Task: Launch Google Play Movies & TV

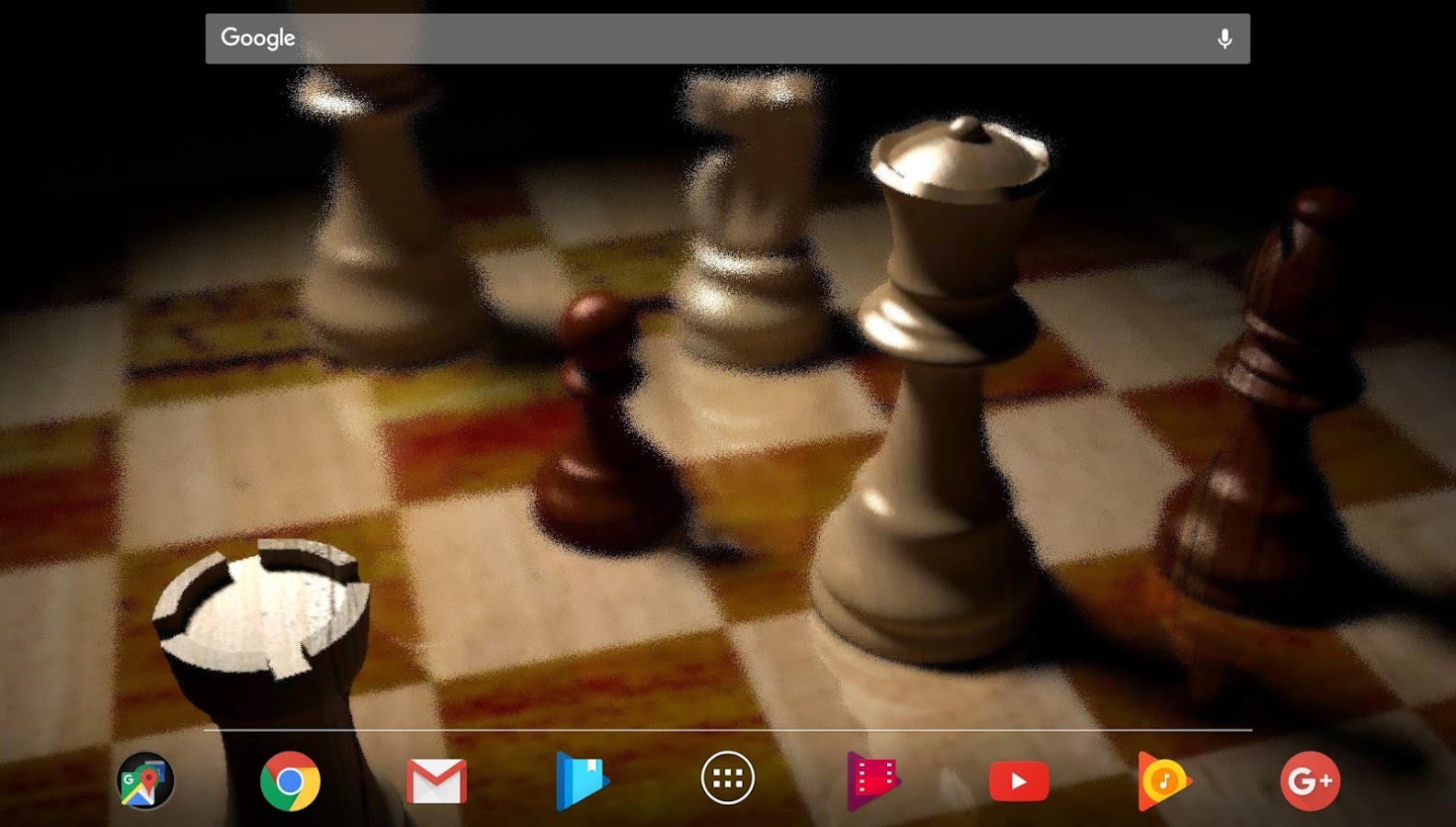Action: click(873, 781)
